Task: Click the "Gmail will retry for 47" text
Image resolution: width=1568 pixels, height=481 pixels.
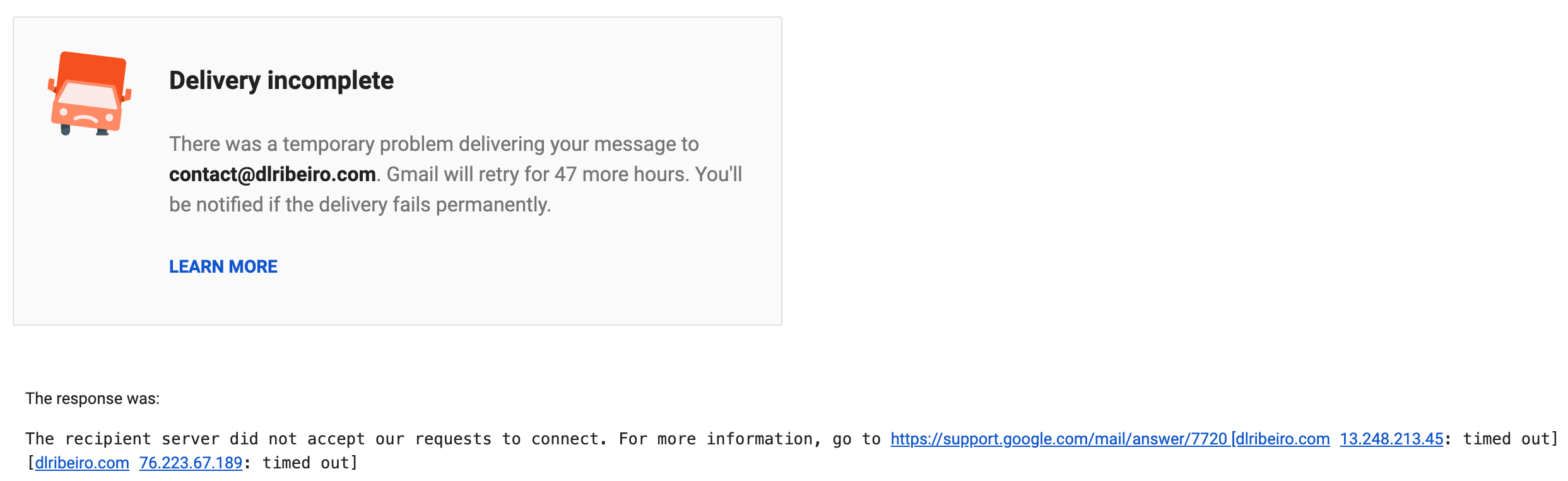Action: tap(481, 174)
